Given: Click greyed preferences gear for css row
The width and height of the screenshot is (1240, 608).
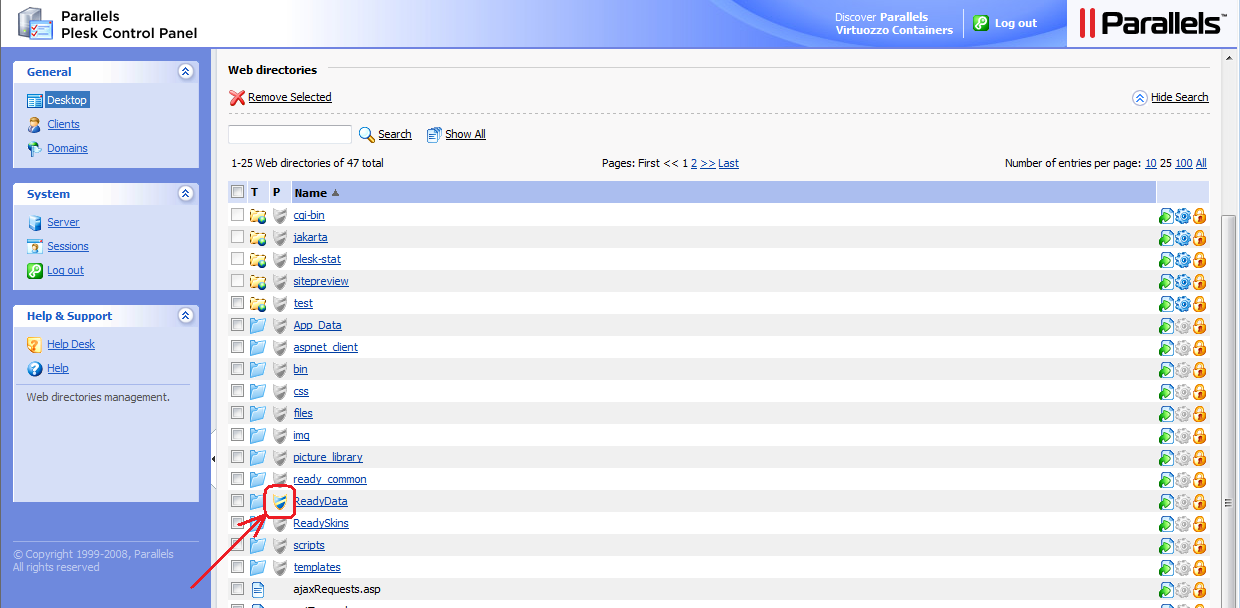Looking at the screenshot, I should 1183,391.
